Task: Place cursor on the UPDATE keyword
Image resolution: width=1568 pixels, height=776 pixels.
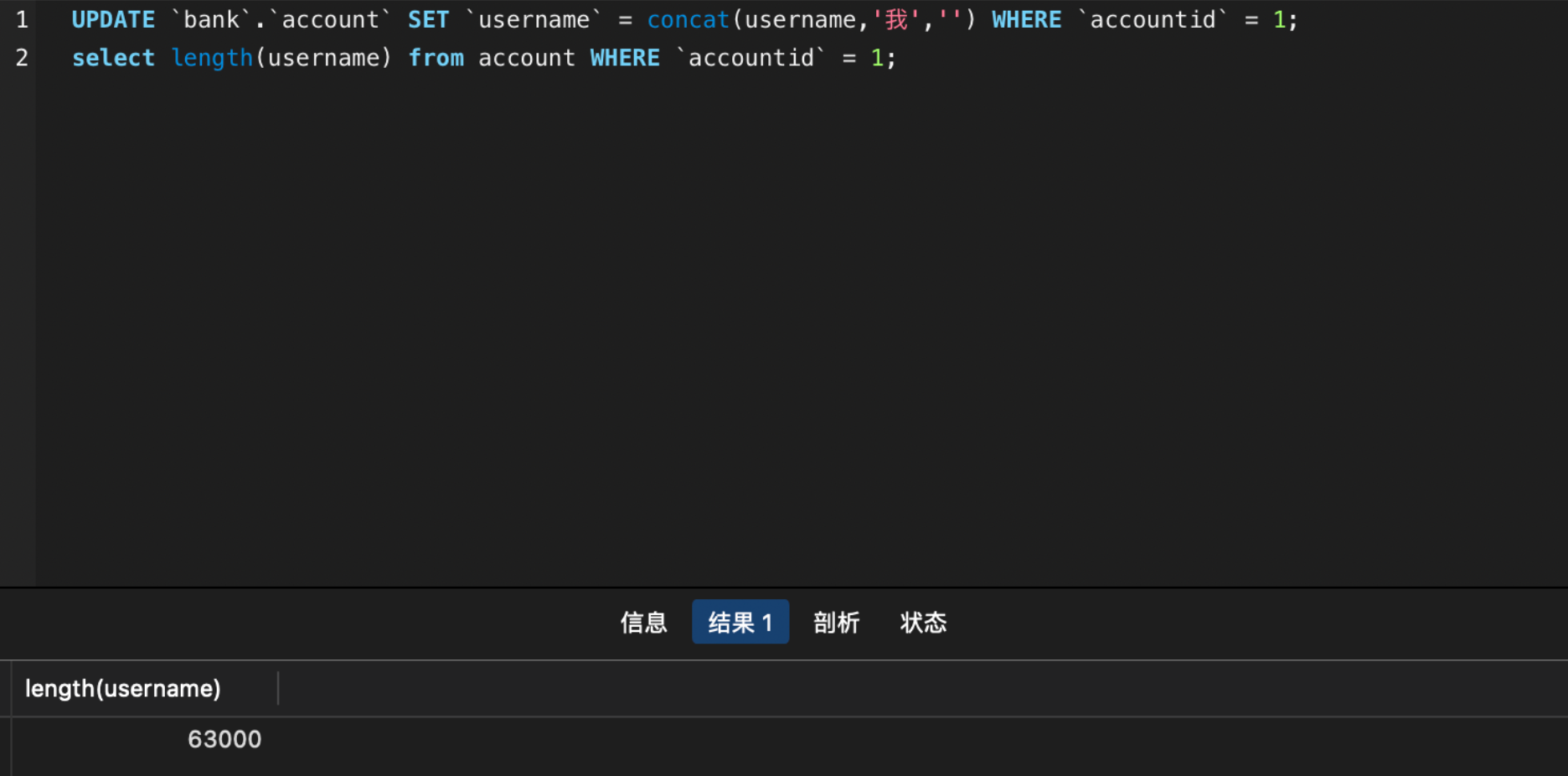Action: (113, 18)
